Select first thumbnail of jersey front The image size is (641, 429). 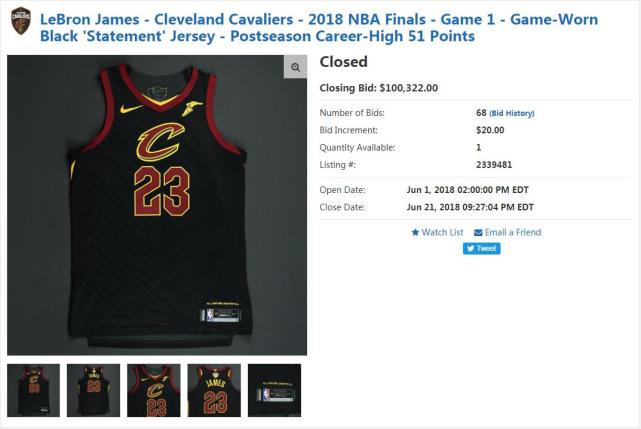tap(34, 391)
